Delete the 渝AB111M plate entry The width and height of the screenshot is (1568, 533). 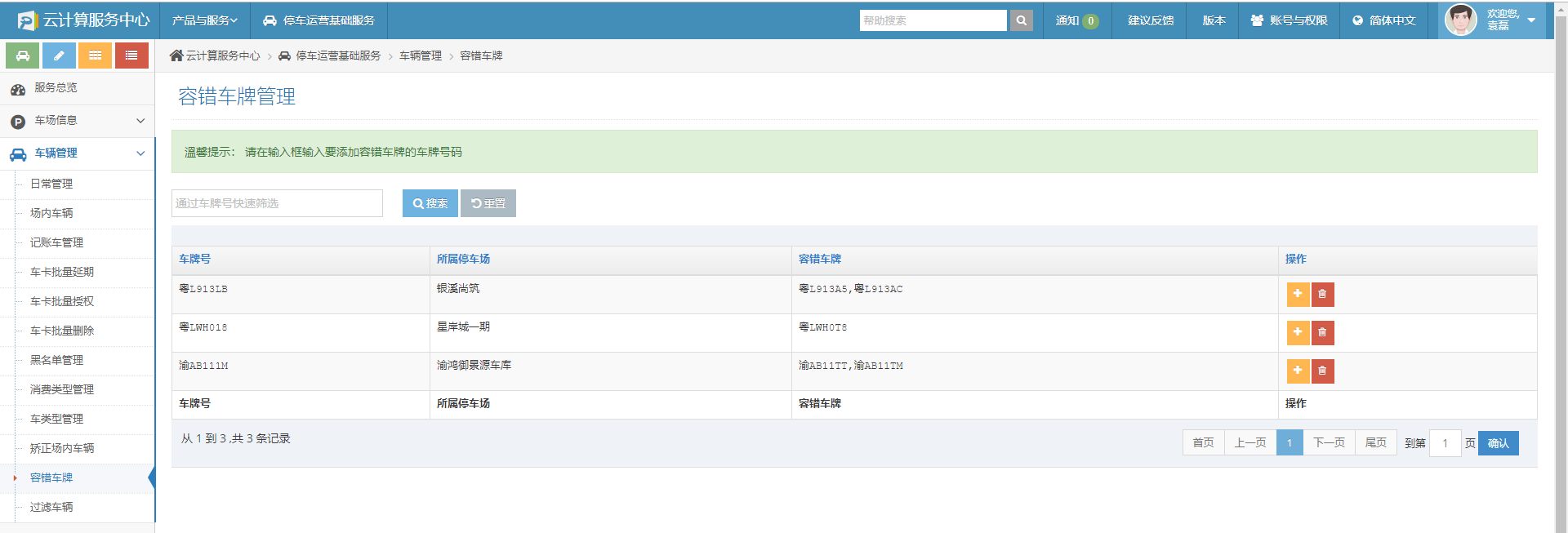(x=1322, y=371)
